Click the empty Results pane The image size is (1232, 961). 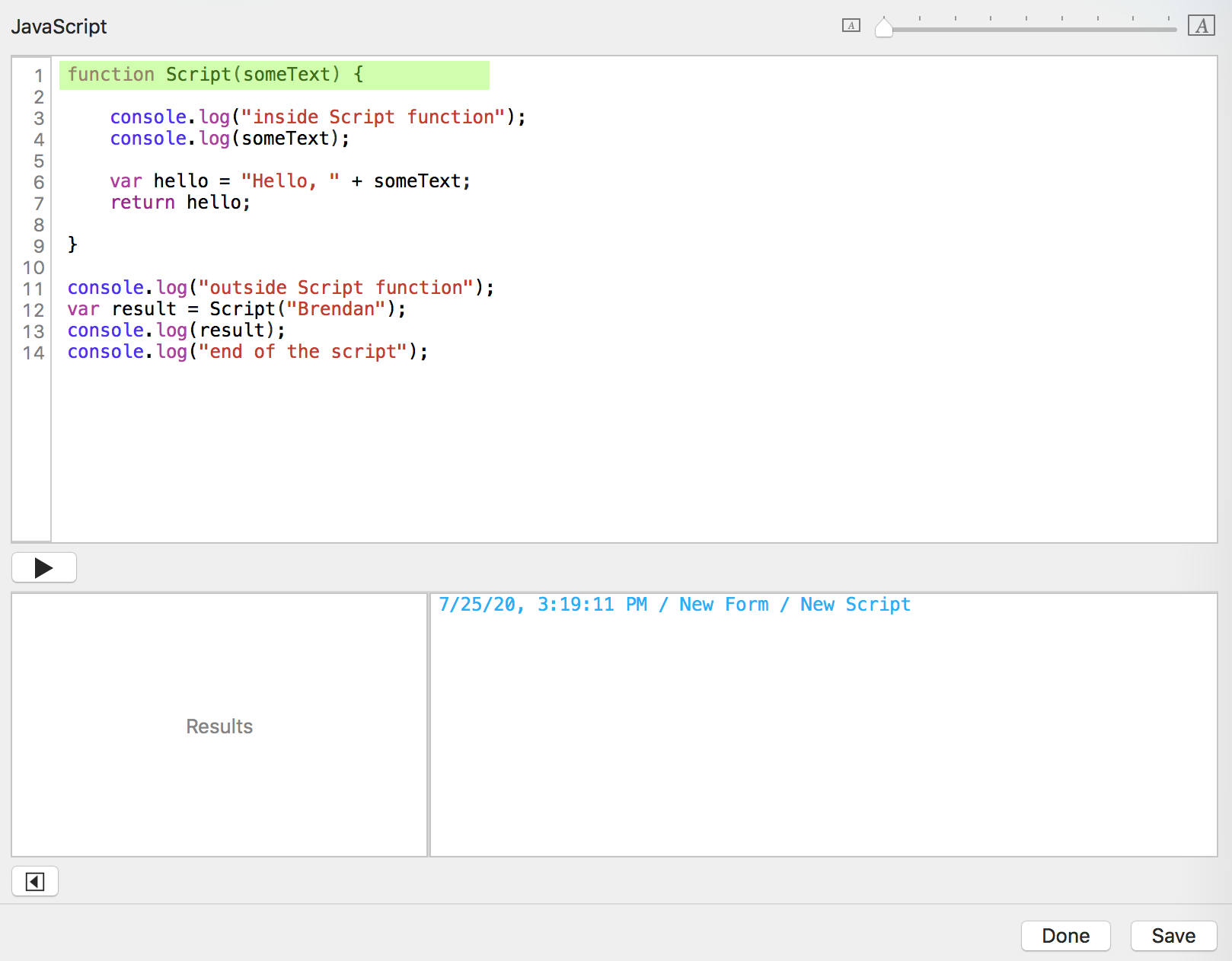point(219,726)
